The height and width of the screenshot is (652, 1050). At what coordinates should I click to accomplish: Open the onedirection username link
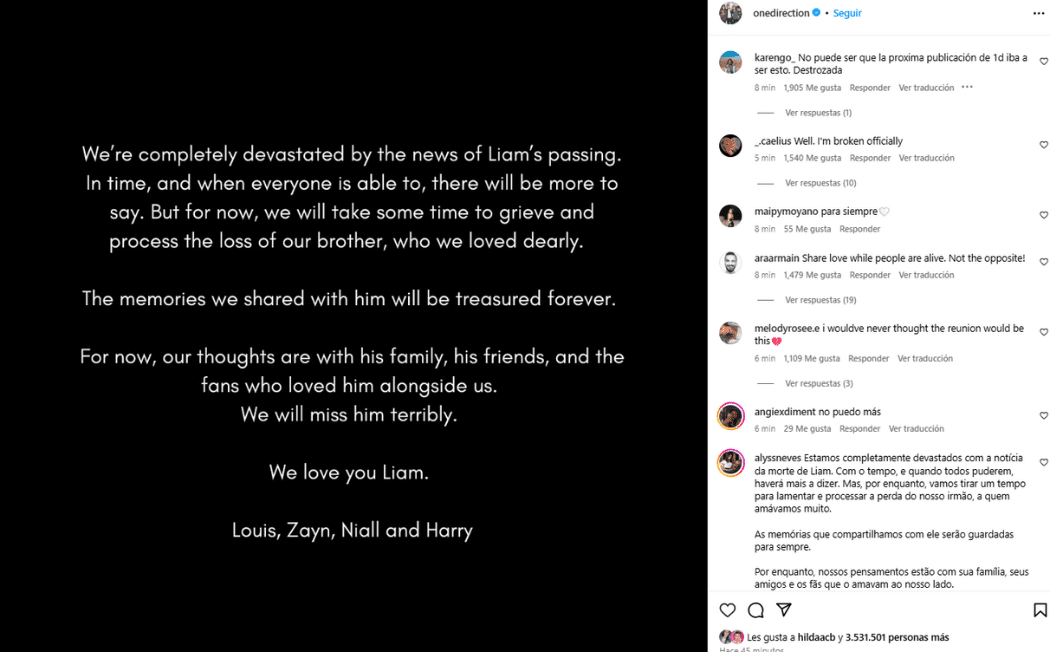[781, 13]
